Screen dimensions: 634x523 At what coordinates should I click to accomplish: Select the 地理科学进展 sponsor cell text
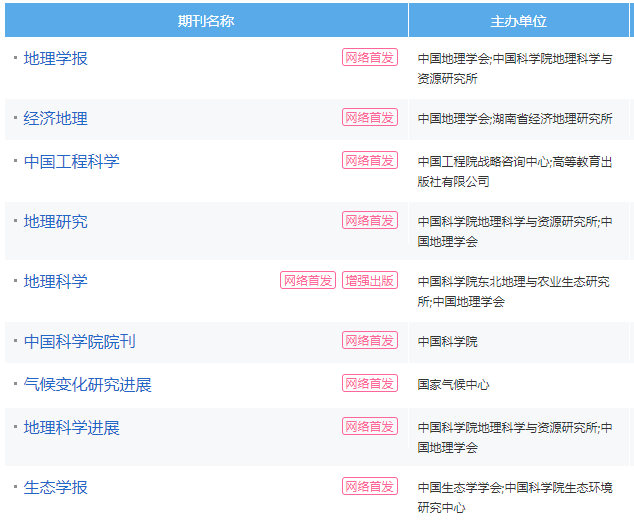point(515,437)
